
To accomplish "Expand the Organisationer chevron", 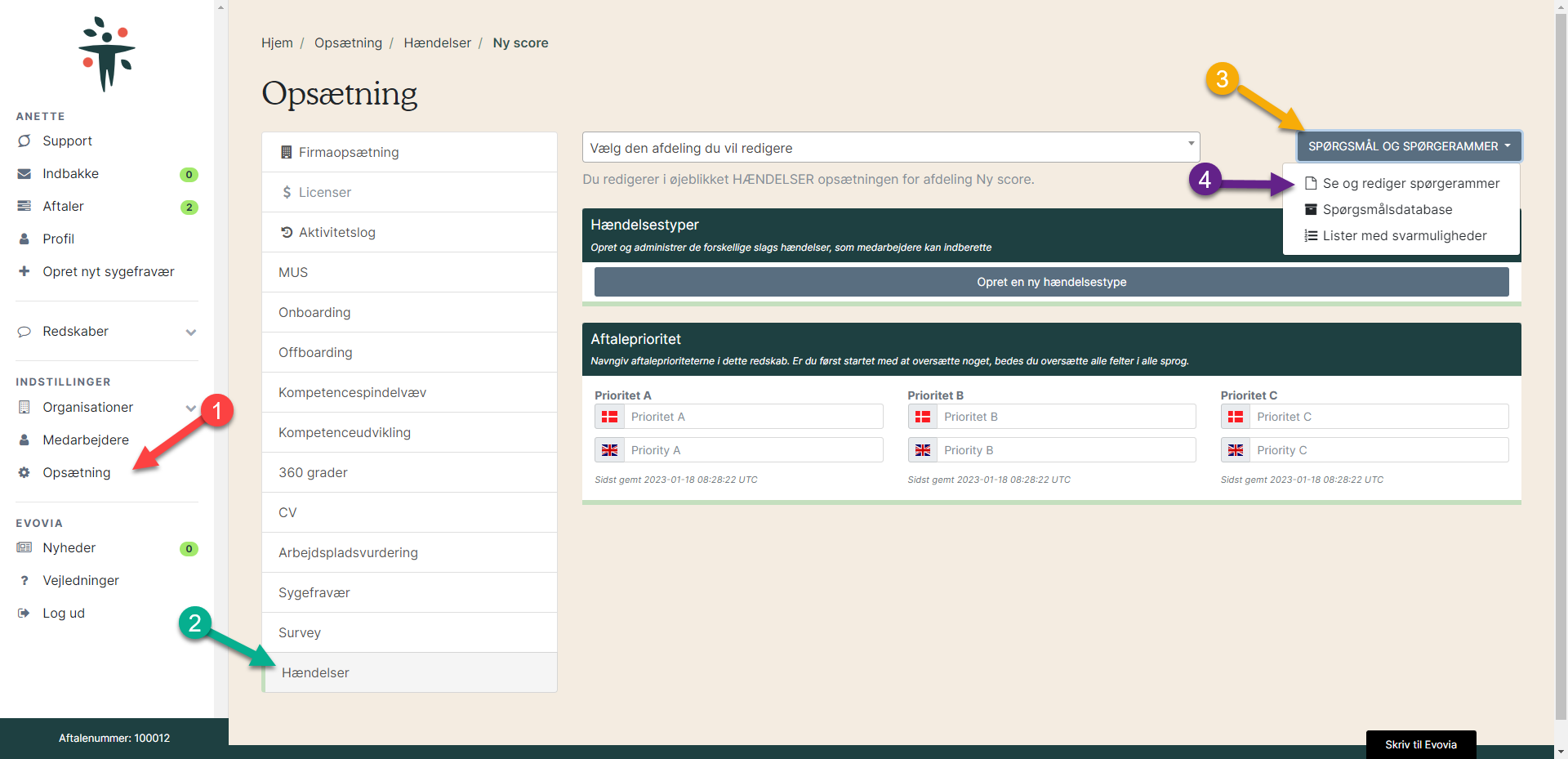I will click(x=191, y=408).
